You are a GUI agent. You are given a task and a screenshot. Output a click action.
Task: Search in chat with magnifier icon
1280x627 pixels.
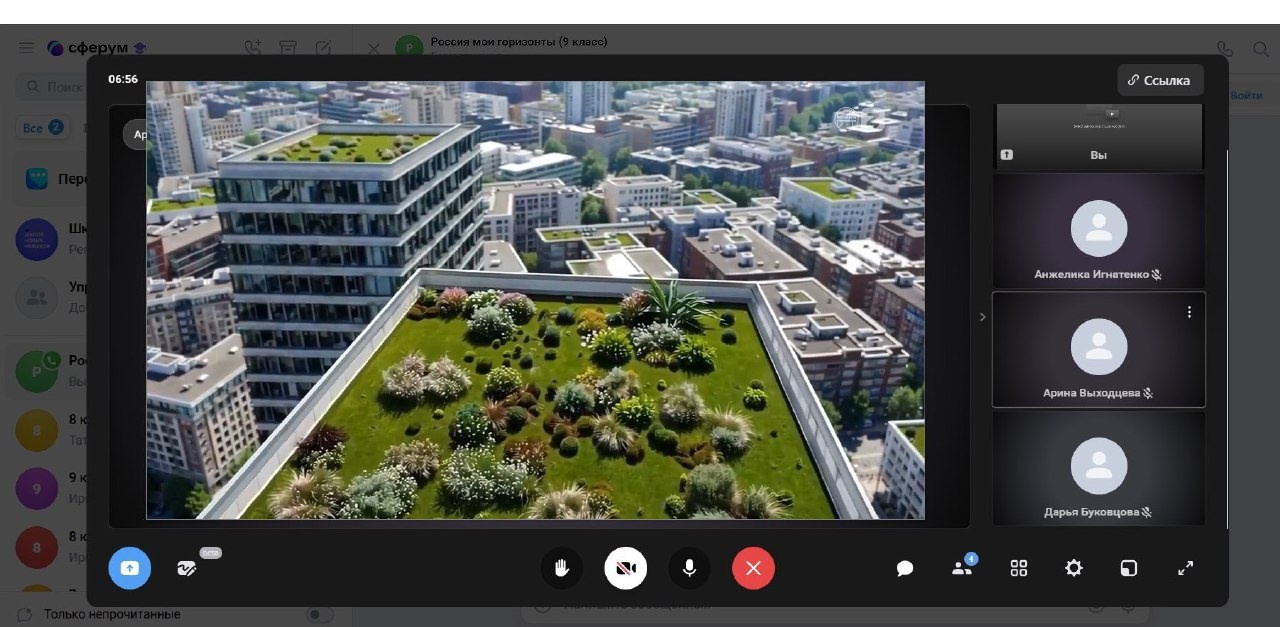[x=1261, y=48]
